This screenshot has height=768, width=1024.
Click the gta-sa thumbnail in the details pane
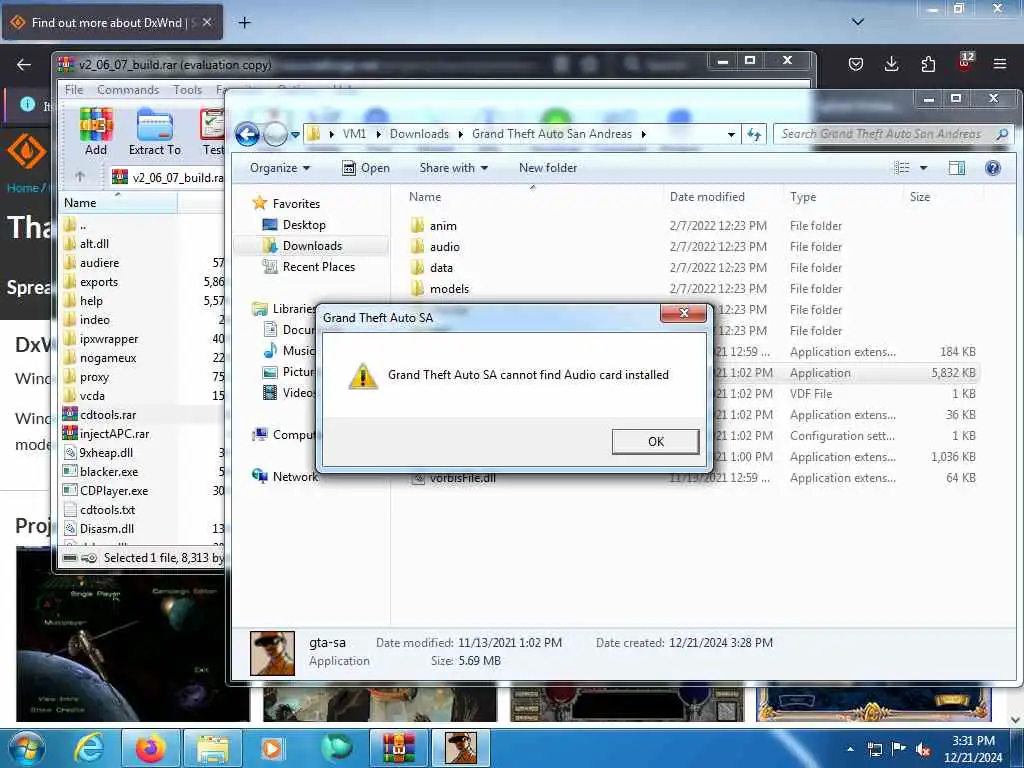point(272,652)
